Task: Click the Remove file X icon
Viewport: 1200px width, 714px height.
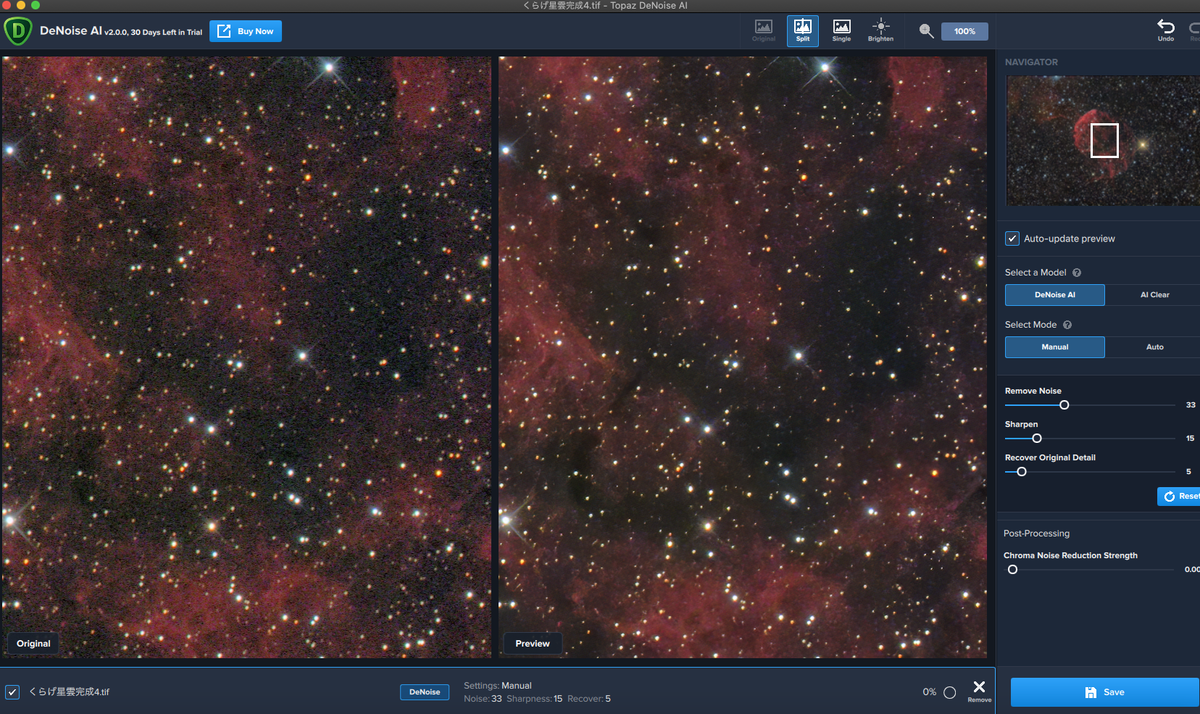Action: (979, 688)
